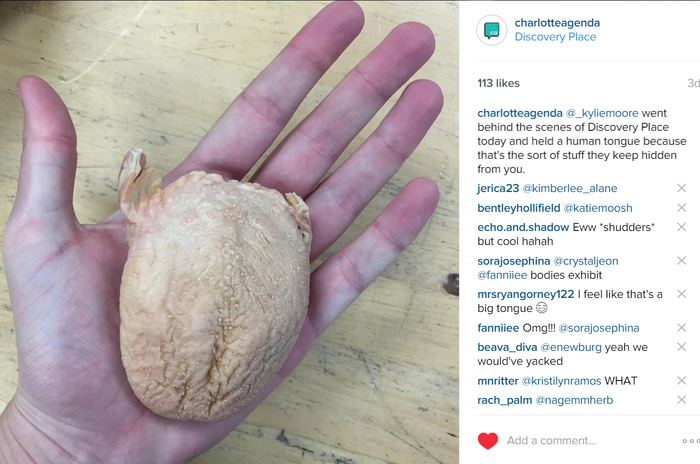This screenshot has width=700, height=464.
Task: Click the charlotteagenda profile avatar
Action: [492, 30]
